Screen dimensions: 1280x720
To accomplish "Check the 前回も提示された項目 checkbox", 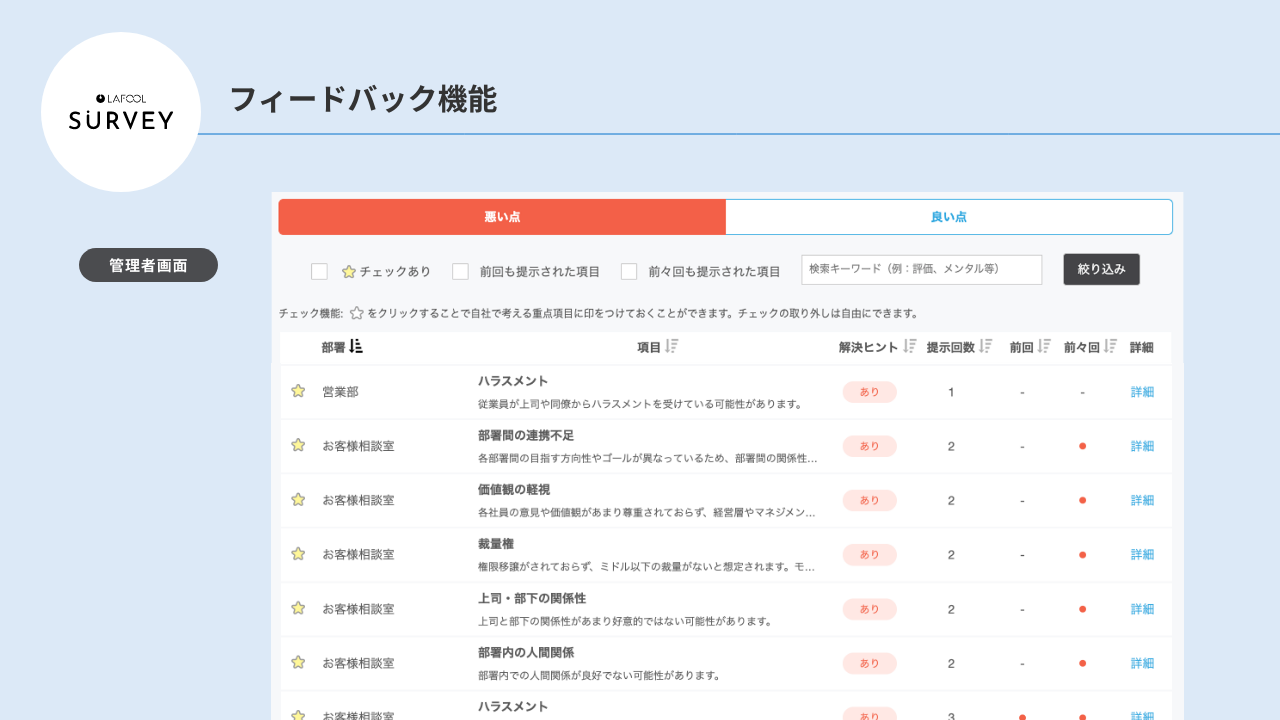I will pos(461,271).
